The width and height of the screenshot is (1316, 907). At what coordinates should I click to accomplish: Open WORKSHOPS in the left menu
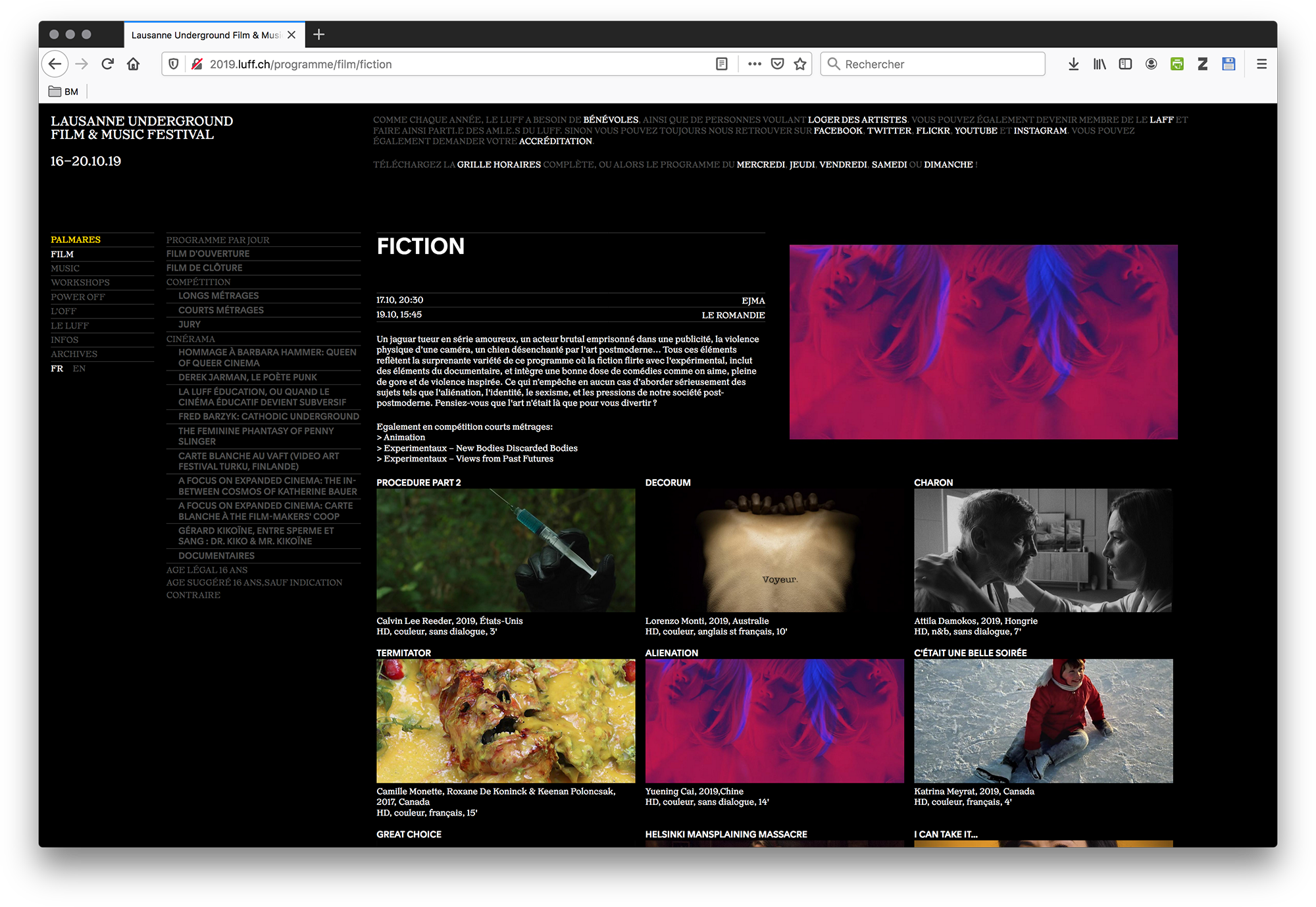80,282
